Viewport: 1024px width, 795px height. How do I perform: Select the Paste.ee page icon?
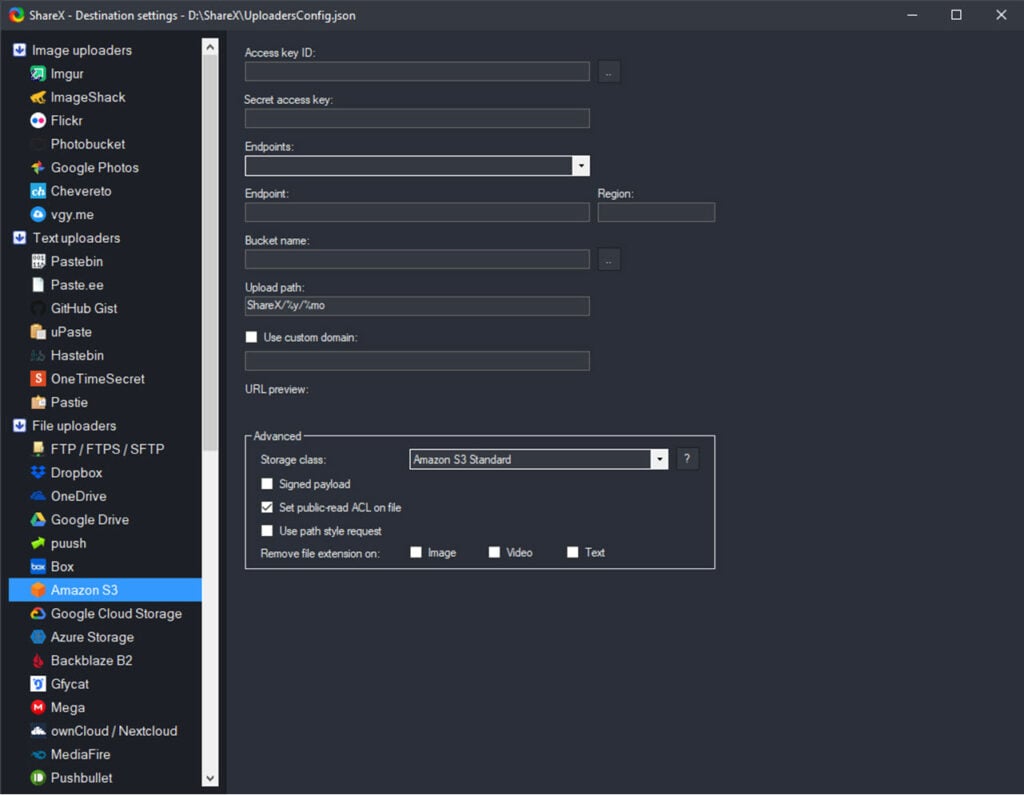click(38, 285)
